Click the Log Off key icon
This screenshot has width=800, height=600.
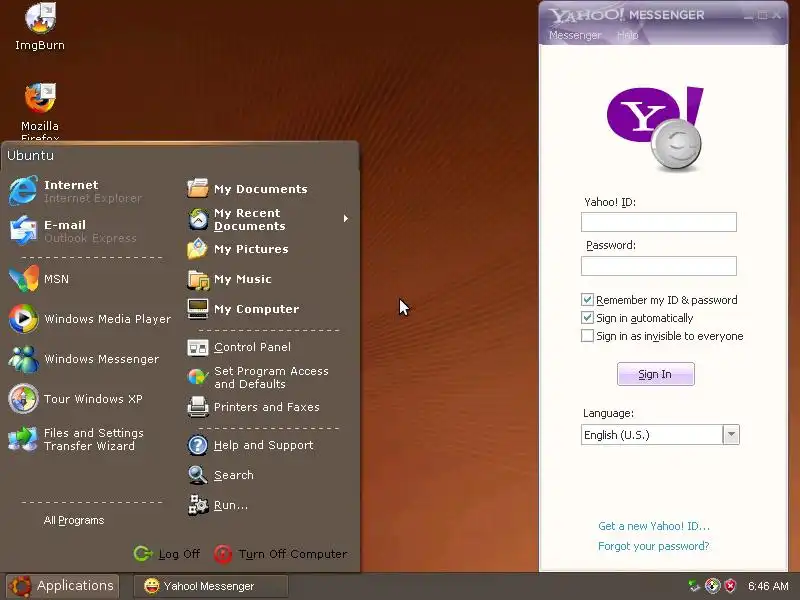click(x=143, y=554)
